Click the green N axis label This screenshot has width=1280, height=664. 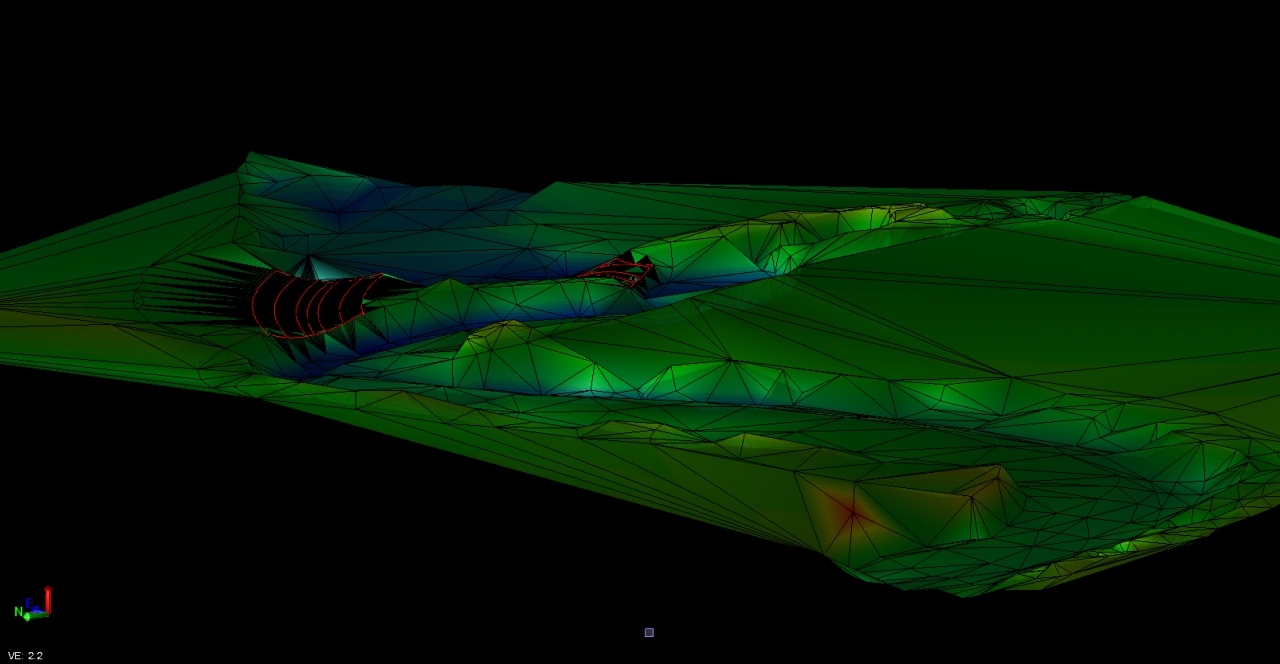click(x=18, y=611)
